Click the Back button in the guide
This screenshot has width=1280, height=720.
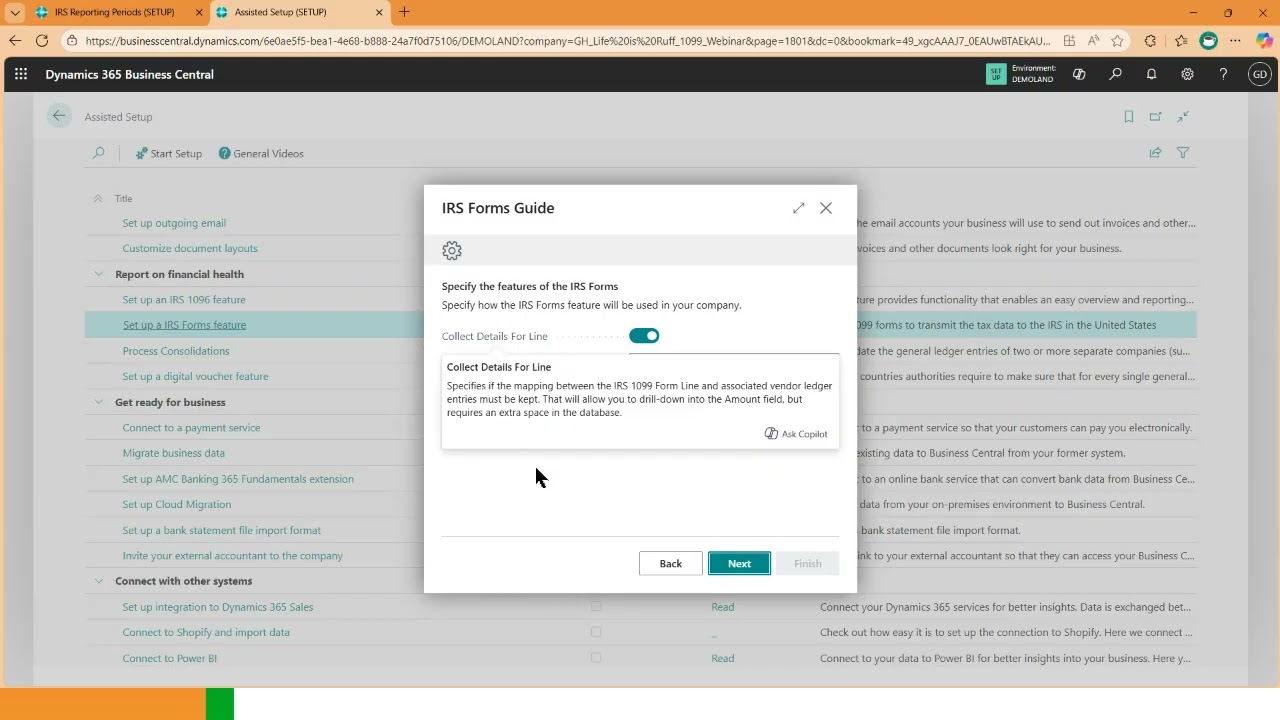(x=670, y=564)
